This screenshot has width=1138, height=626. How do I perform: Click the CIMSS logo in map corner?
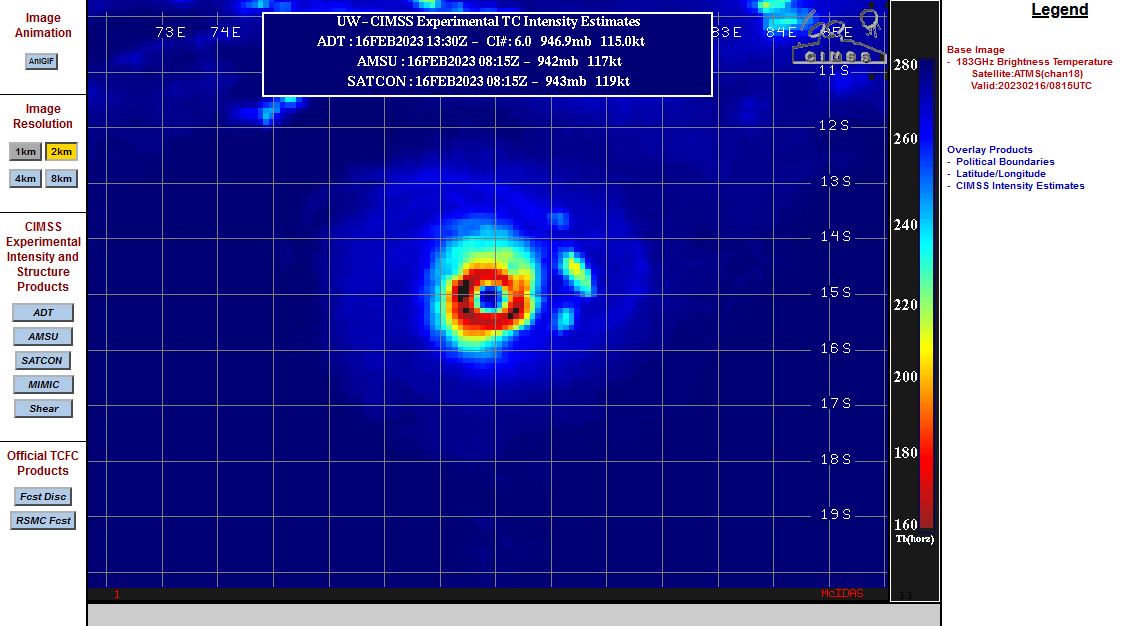pos(838,38)
